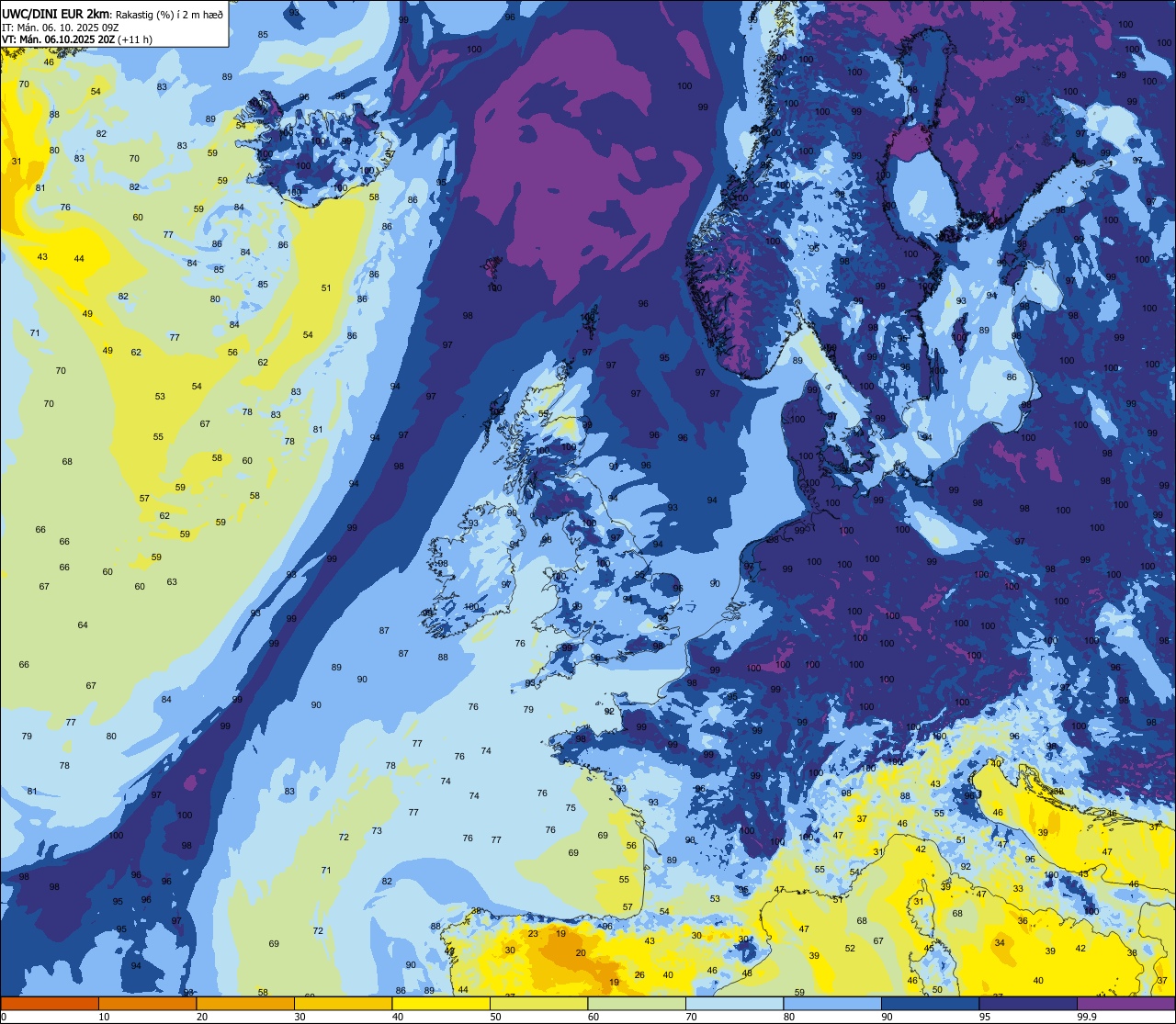1176x1024 pixels.
Task: Click the navy 95–99.9 colorbar segment
Action: [x=1028, y=1003]
